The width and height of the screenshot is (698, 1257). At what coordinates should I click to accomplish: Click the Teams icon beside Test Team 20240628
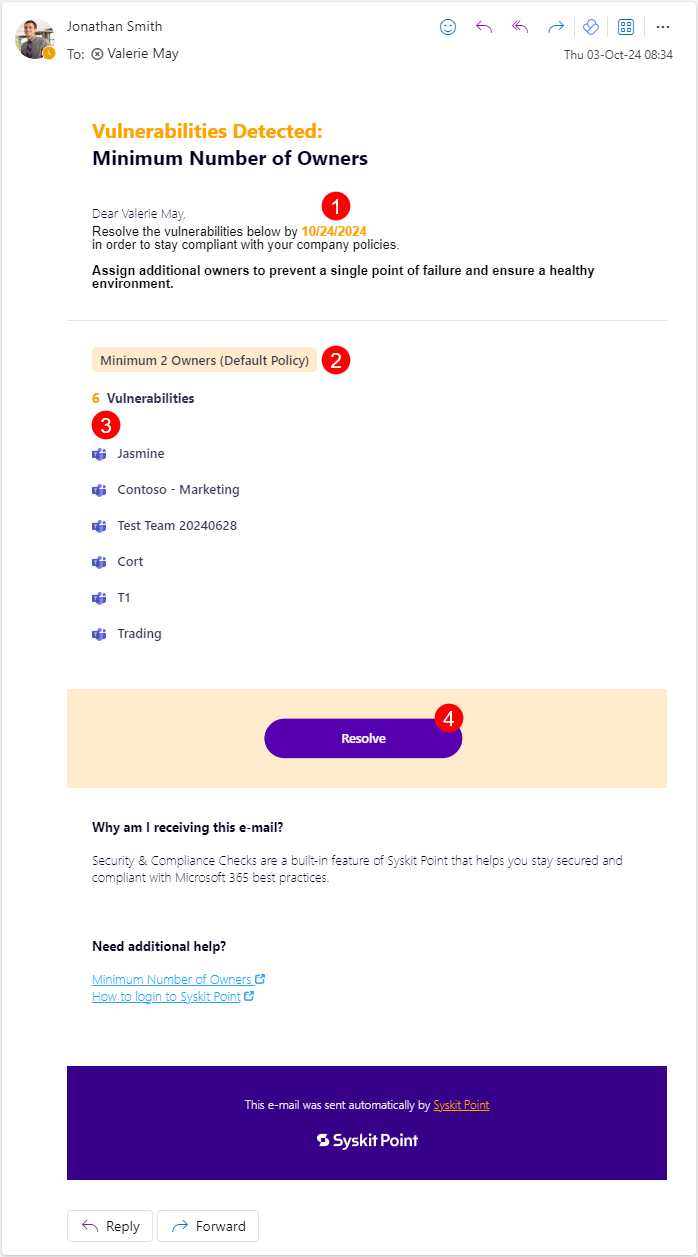[x=98, y=525]
